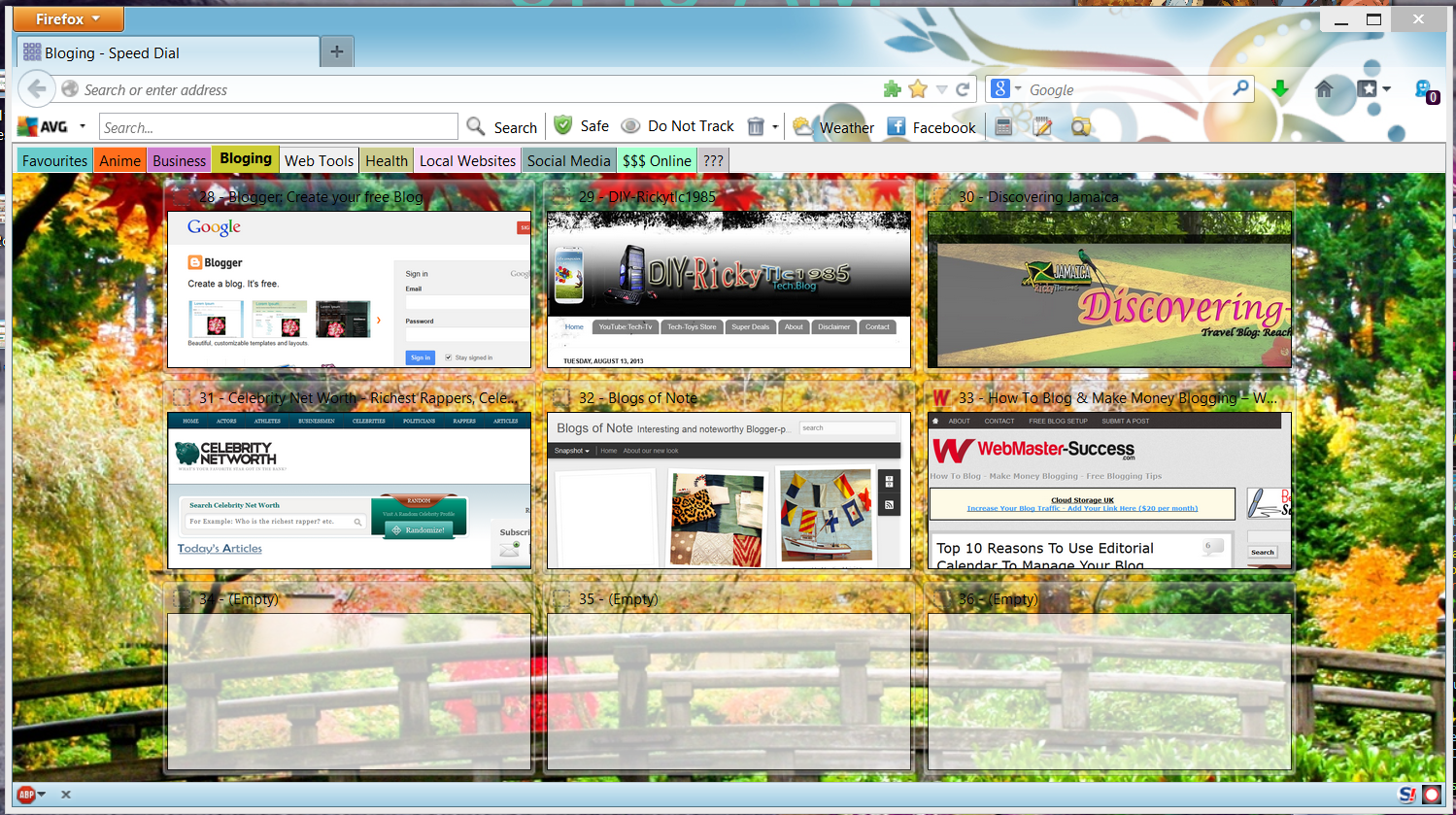Expand the bookmarks menu dropdown arrow
This screenshot has width=1456, height=815.
[1386, 89]
